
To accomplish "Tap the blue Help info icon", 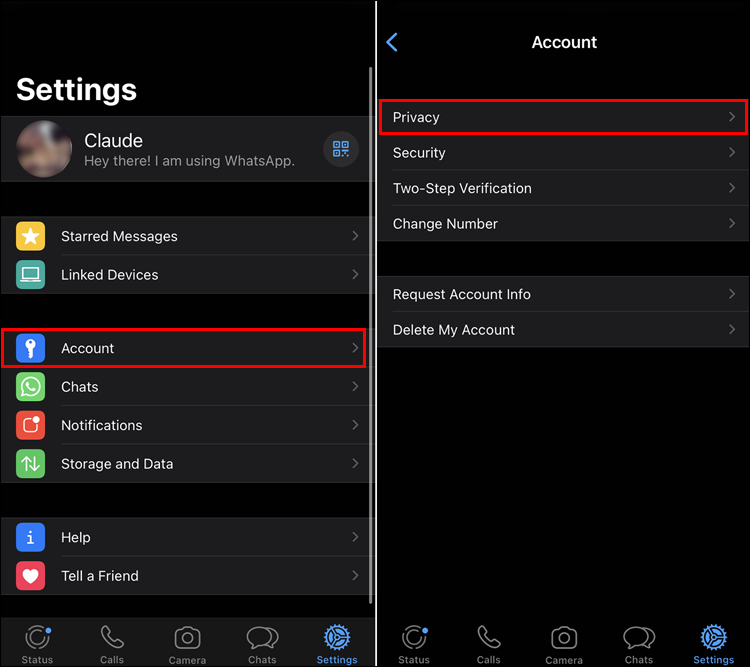I will coord(30,537).
